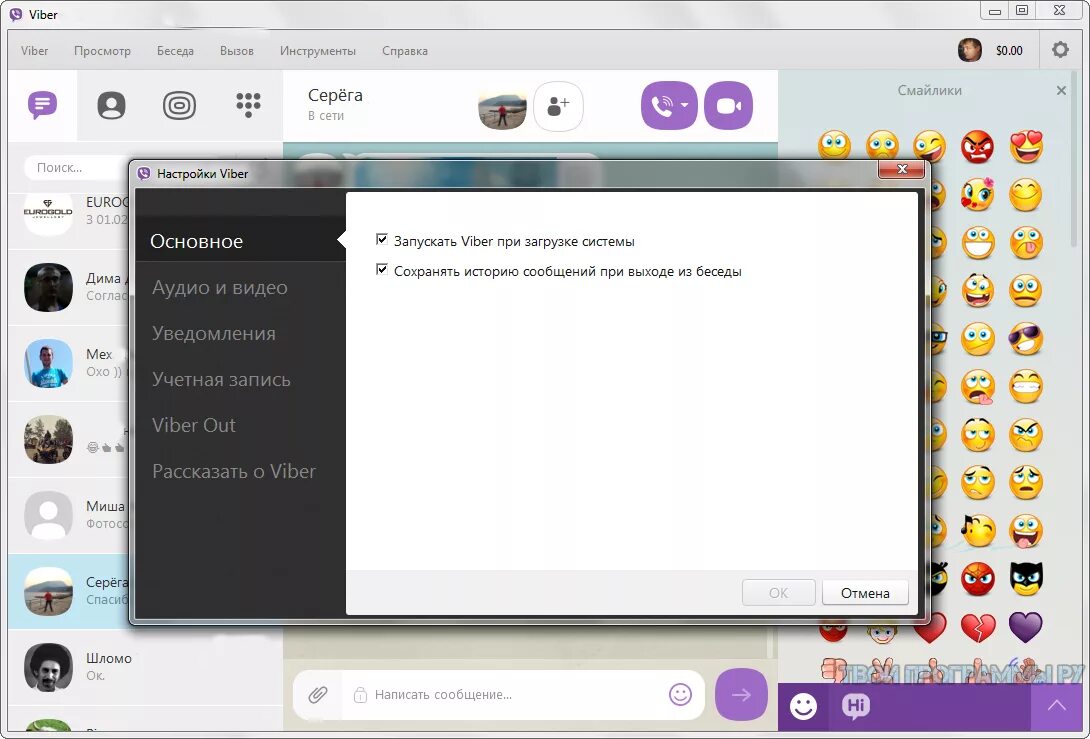Start a video call with Серёга
This screenshot has height=739, width=1090.
tap(729, 106)
